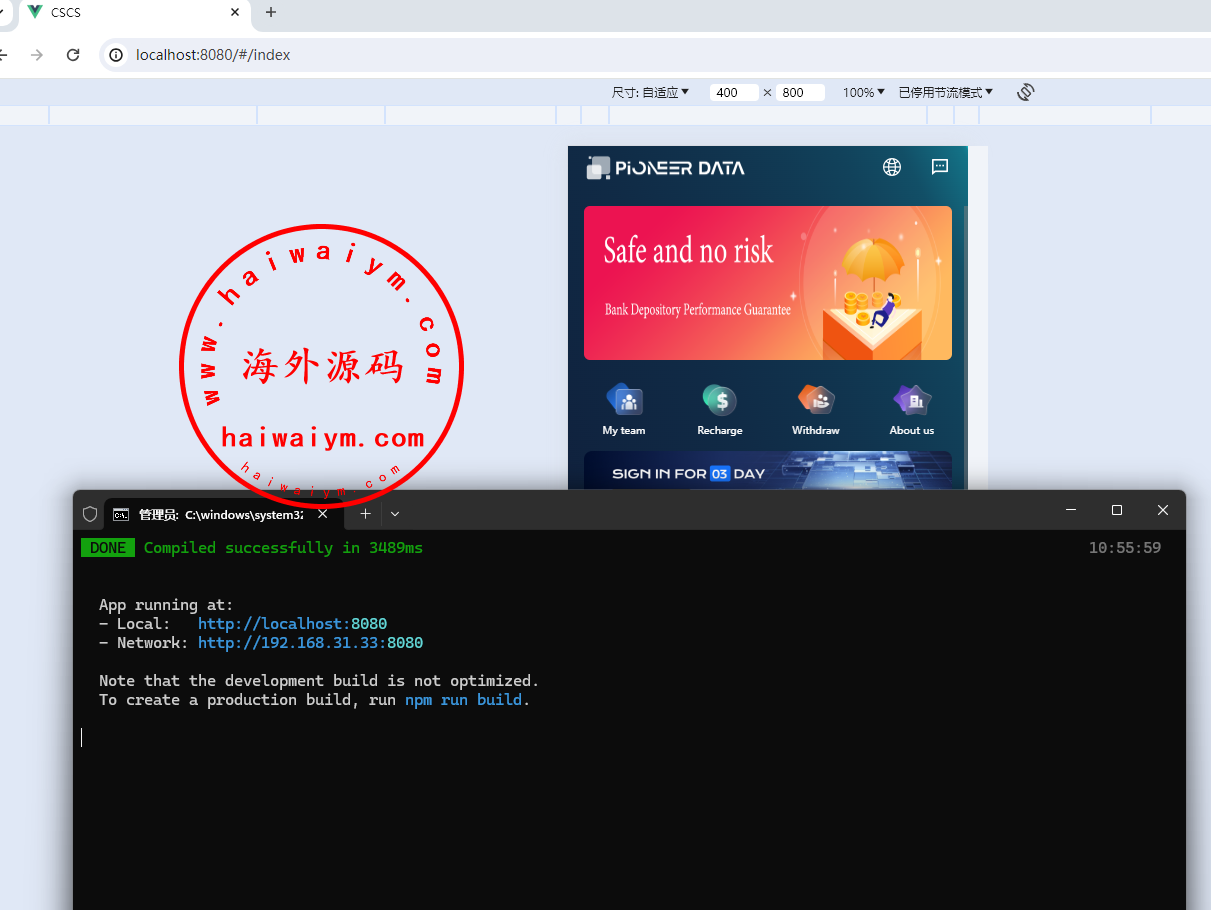Reload the page with refresh icon
The height and width of the screenshot is (910, 1211).
(x=73, y=55)
